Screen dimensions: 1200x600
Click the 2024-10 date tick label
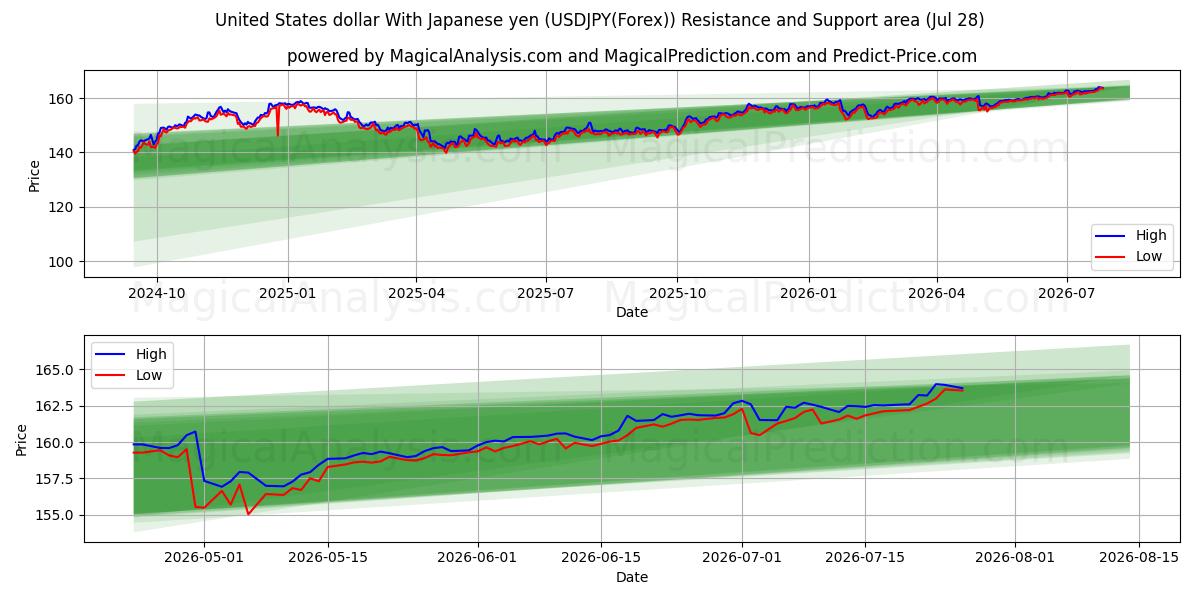(x=158, y=293)
